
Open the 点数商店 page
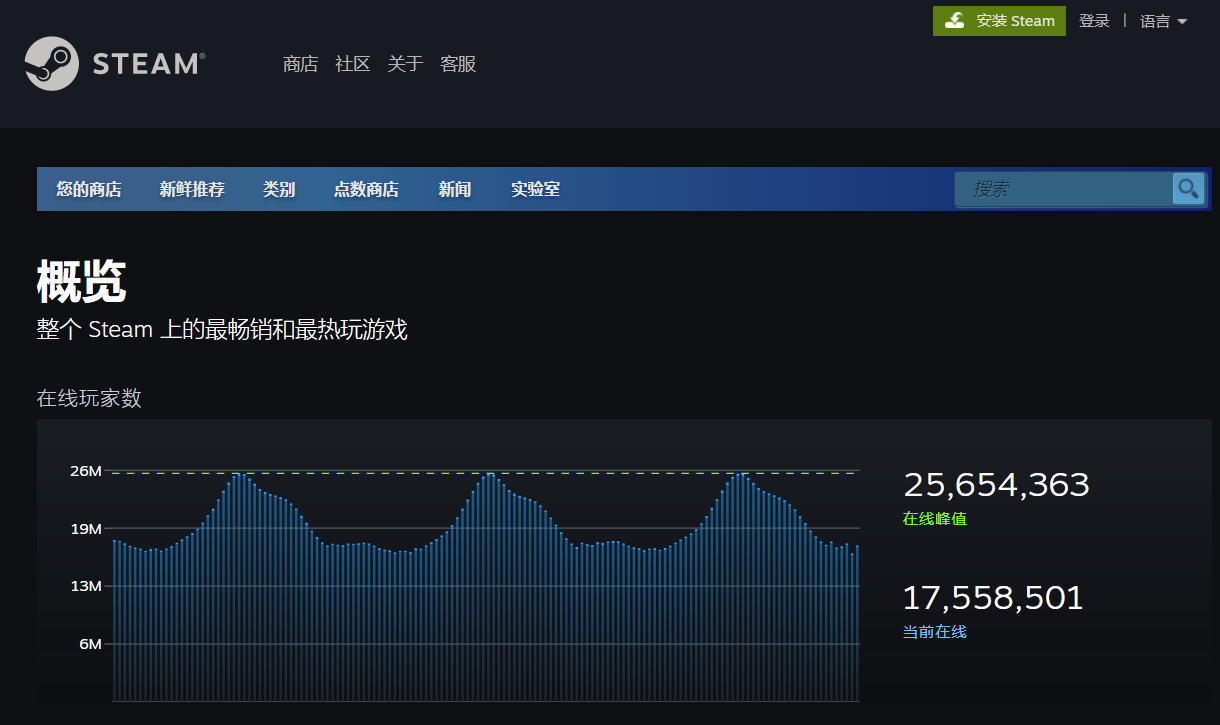(367, 189)
